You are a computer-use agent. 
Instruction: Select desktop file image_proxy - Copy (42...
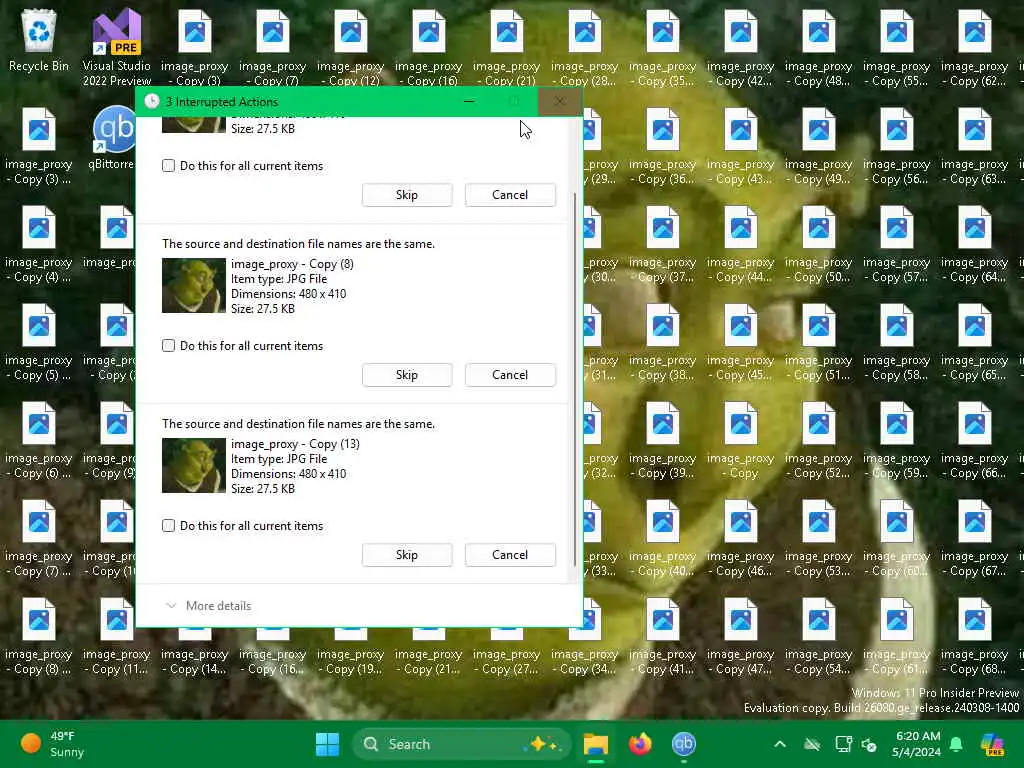741,47
